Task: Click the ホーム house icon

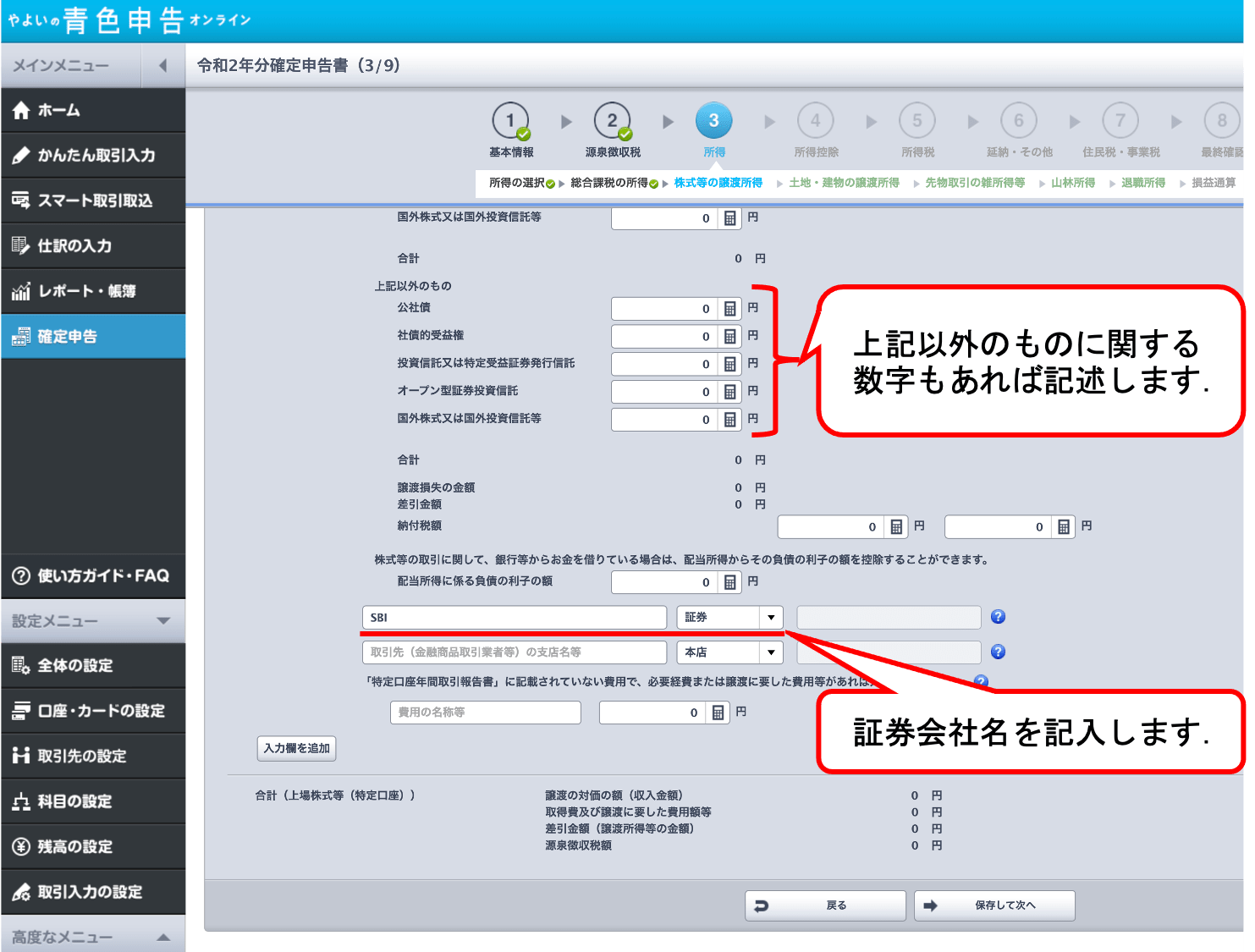Action: [x=21, y=110]
